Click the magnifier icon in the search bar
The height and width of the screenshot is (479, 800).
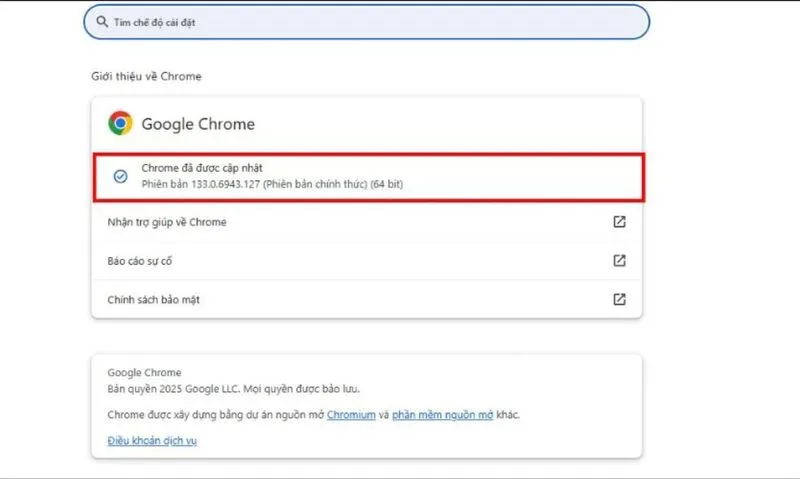(x=101, y=22)
